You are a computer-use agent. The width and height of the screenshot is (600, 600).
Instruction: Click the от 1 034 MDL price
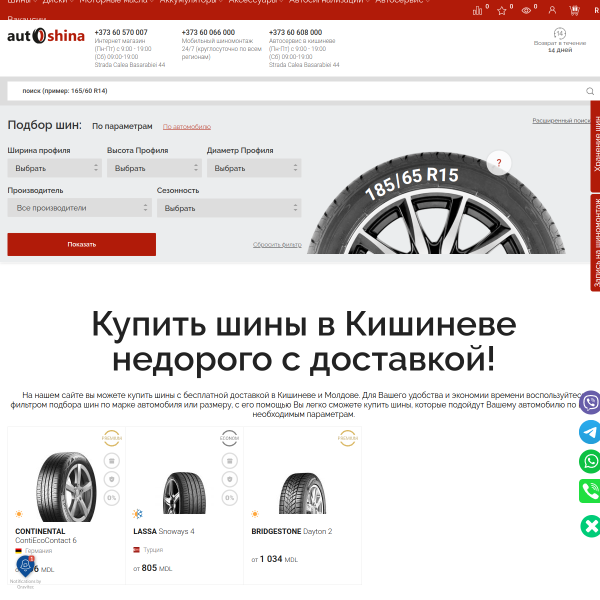274,559
